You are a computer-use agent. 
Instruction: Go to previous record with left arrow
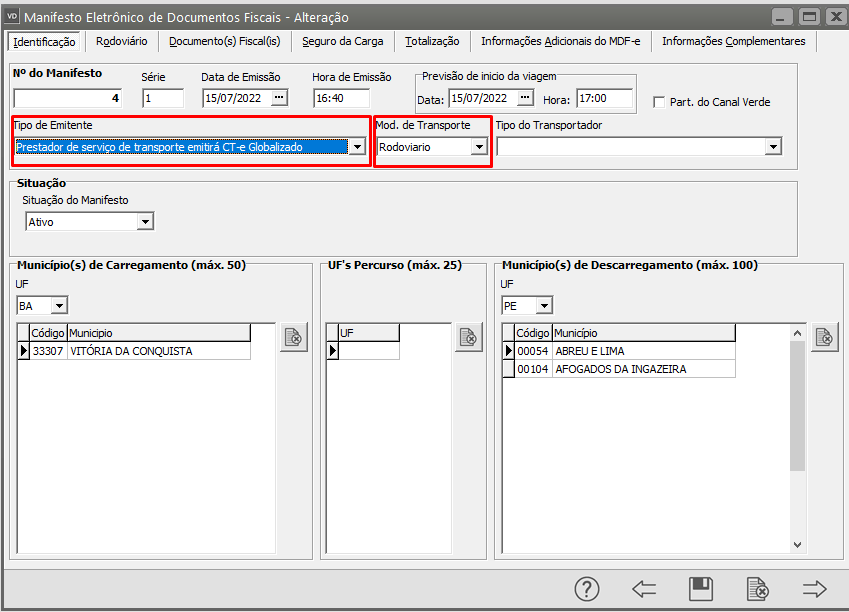[644, 589]
